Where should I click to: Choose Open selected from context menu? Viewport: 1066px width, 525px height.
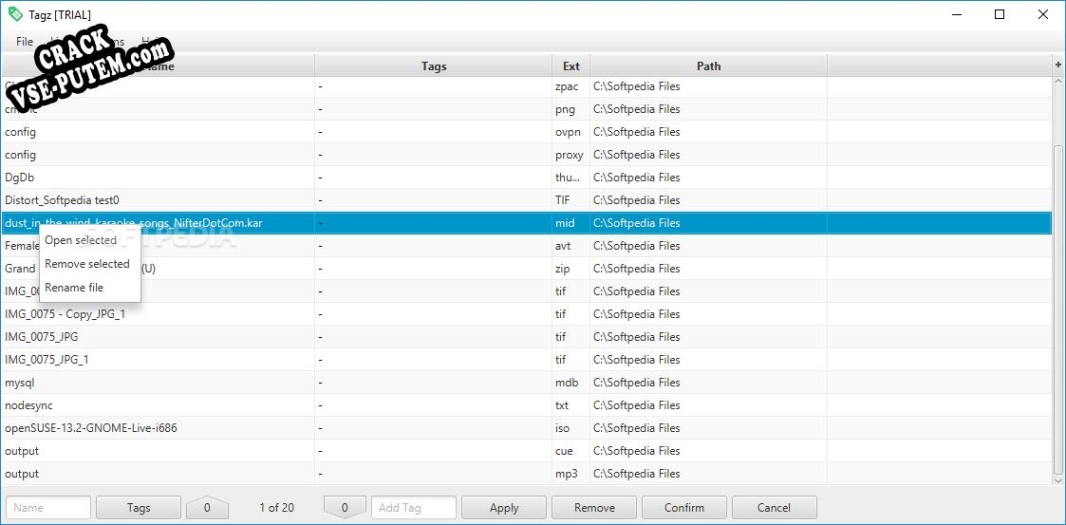pyautogui.click(x=81, y=240)
